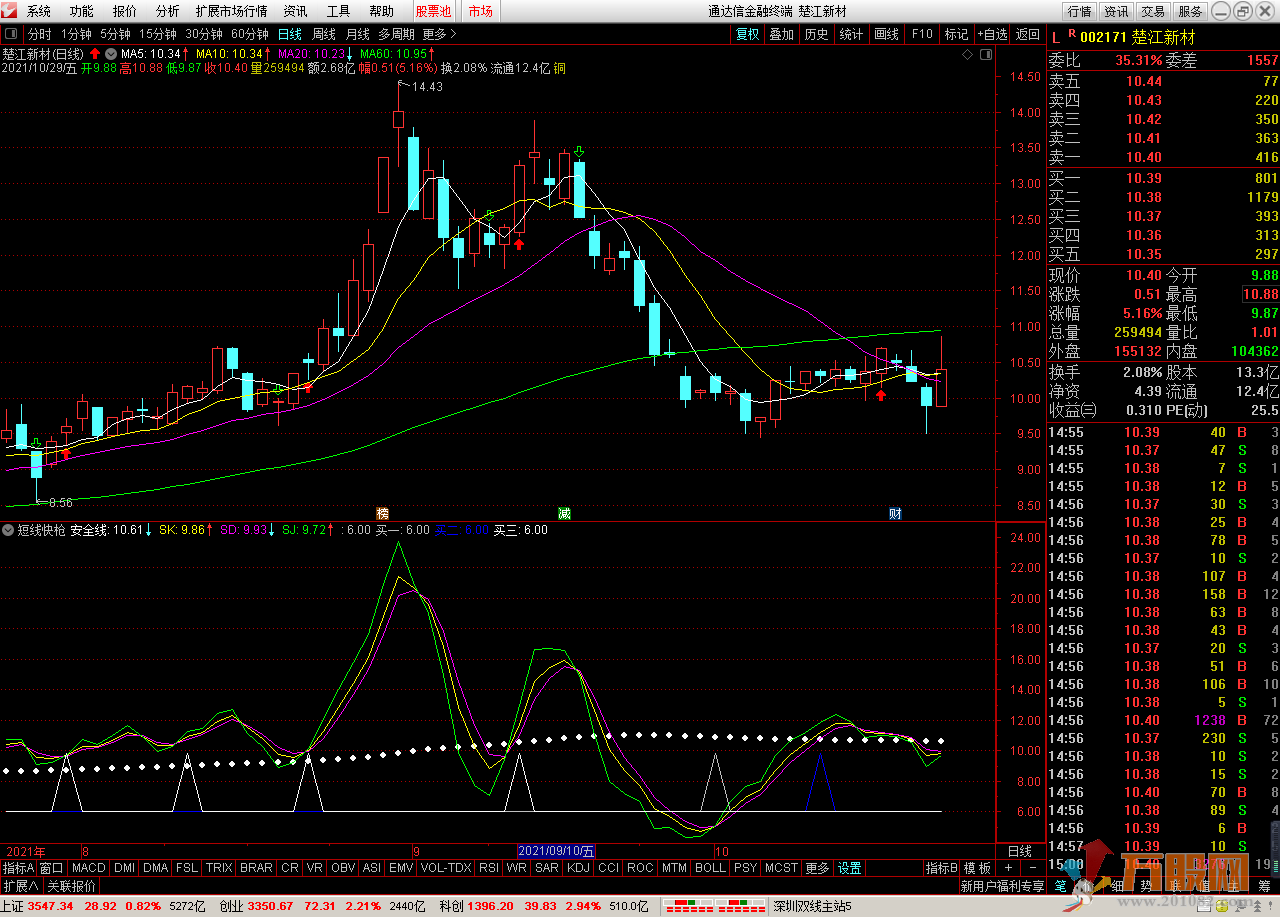The width and height of the screenshot is (1280, 918).
Task: Switch to 月线 period
Action: (357, 34)
